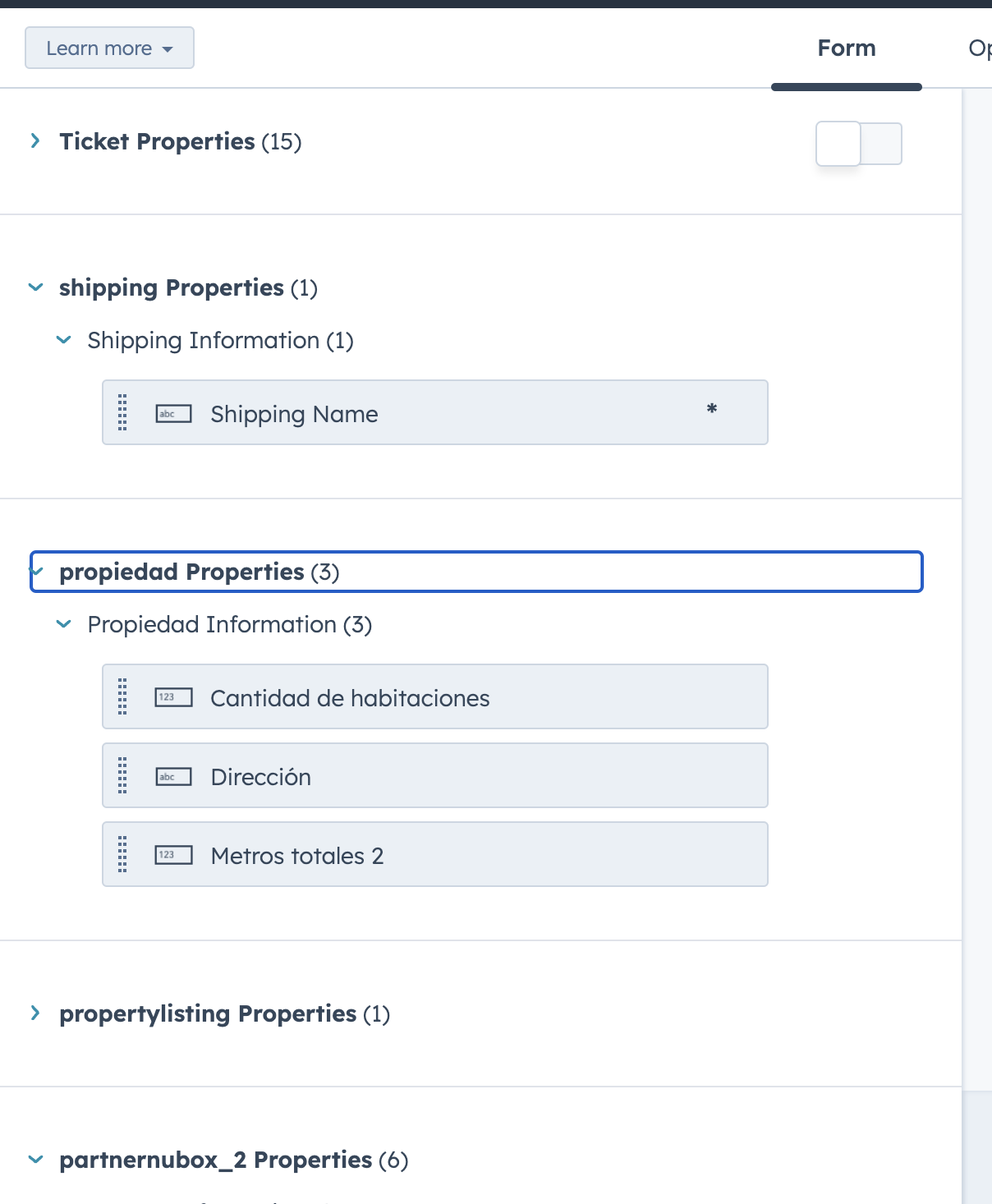Click the drag handle on Cantidad de habitaciones
992x1204 pixels.
[122, 696]
